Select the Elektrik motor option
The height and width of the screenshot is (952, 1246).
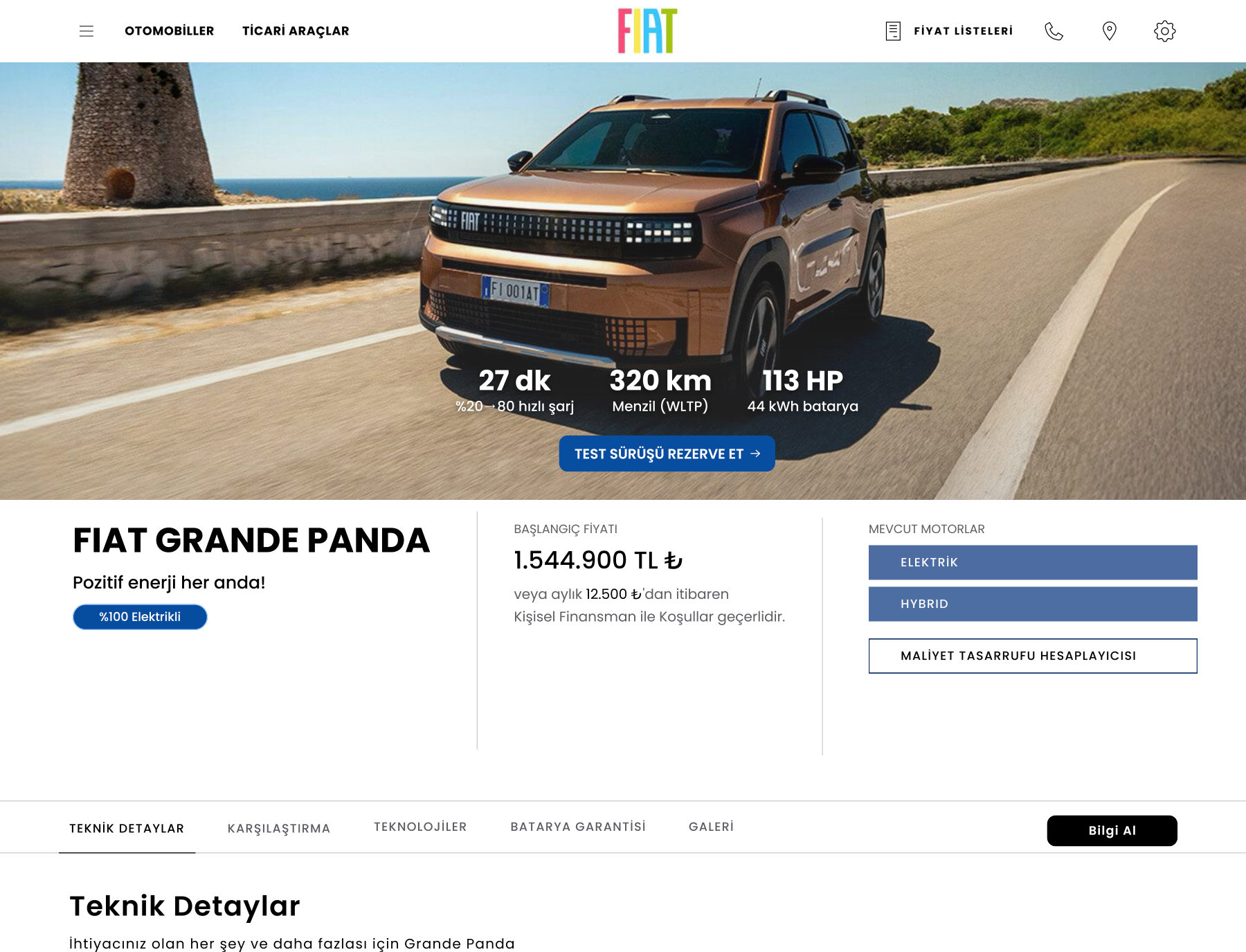pos(1033,562)
